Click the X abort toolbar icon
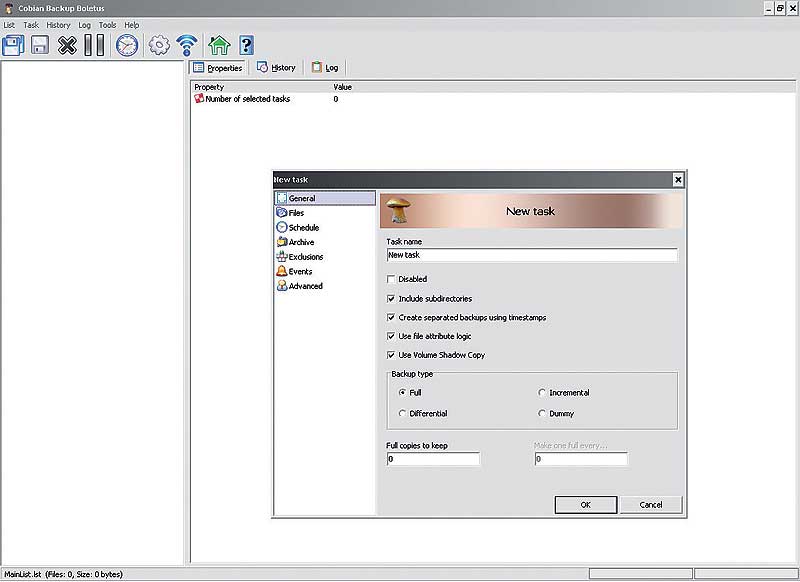Screen dimensions: 800x582 (67, 45)
